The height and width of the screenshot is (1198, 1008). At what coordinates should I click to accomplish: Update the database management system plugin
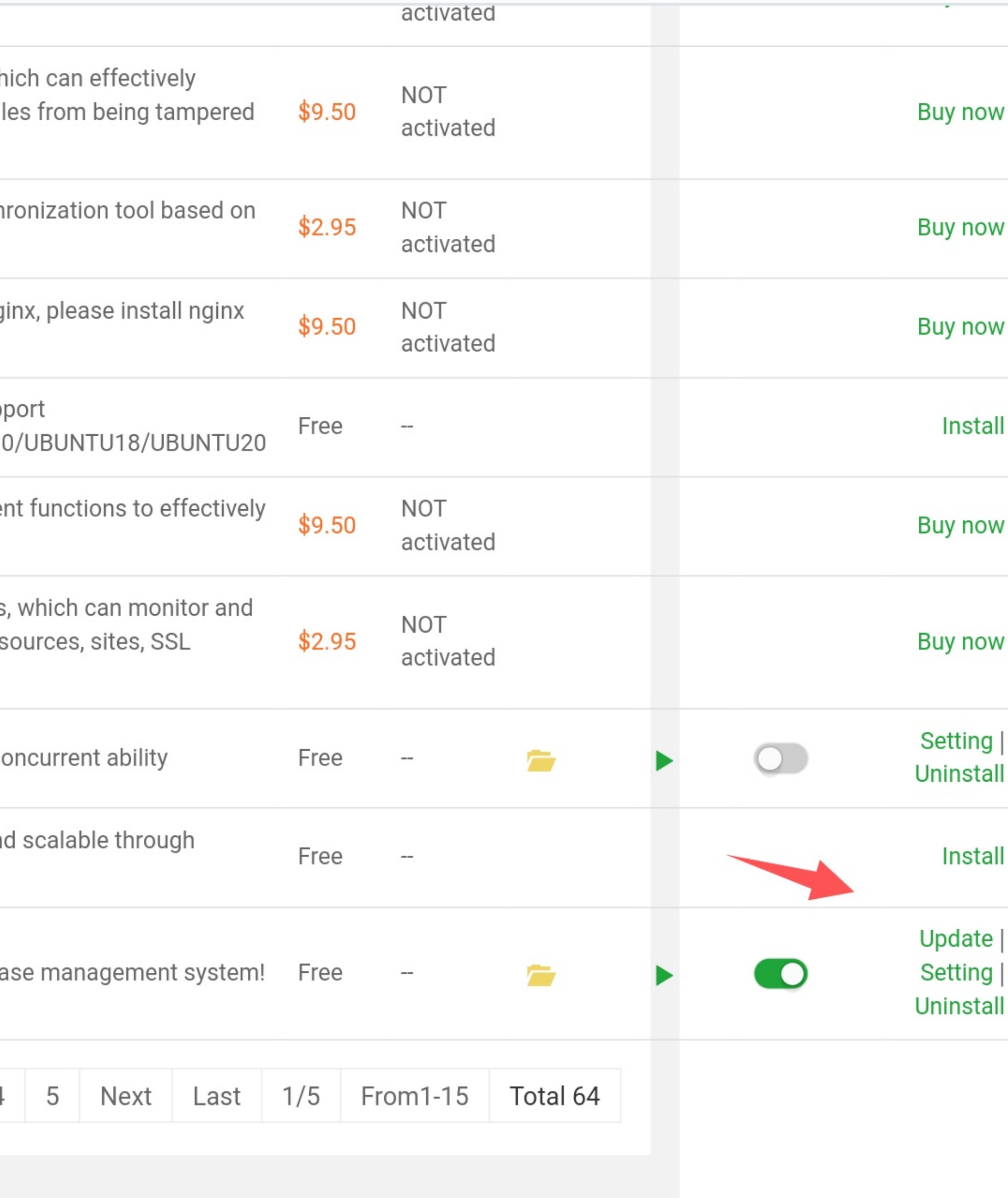[x=956, y=939]
